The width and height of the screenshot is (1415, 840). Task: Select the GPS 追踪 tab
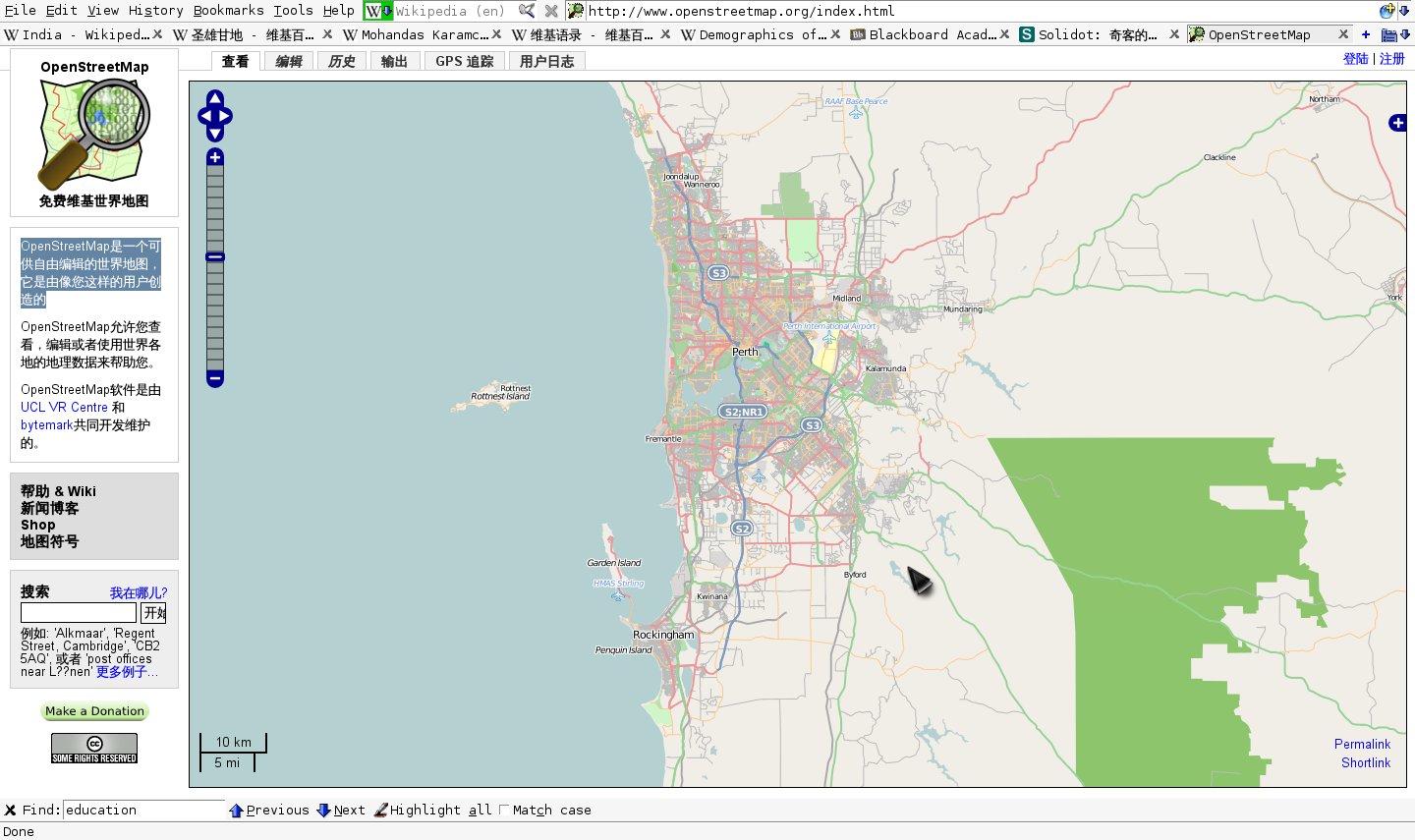tap(465, 61)
